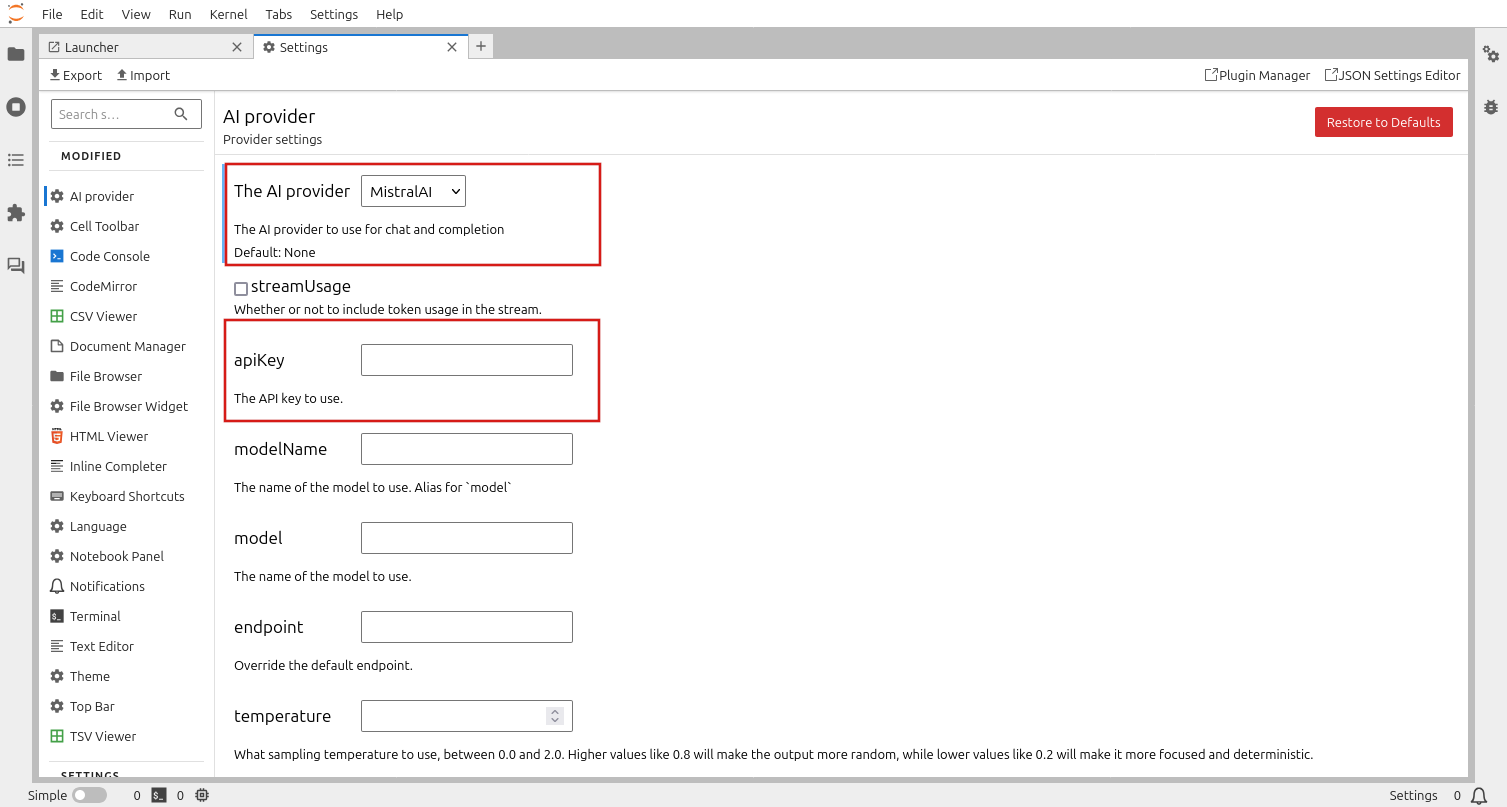This screenshot has height=807, width=1507.
Task: Open the Edit menu
Action: [x=91, y=14]
